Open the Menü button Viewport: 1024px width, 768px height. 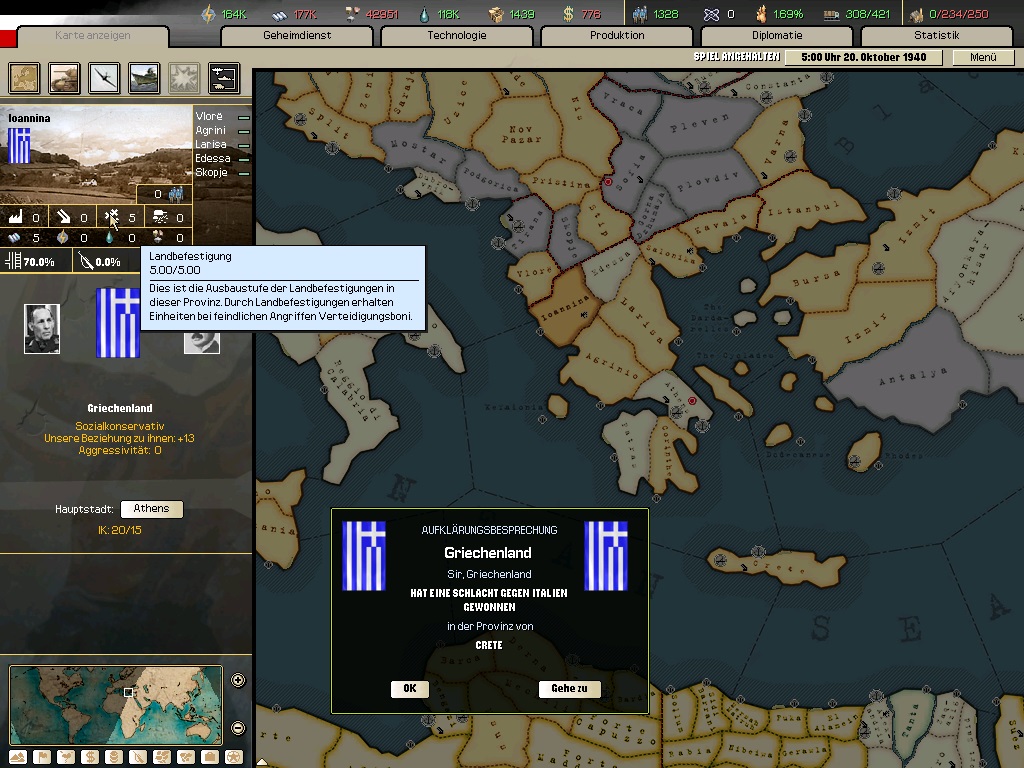click(983, 58)
